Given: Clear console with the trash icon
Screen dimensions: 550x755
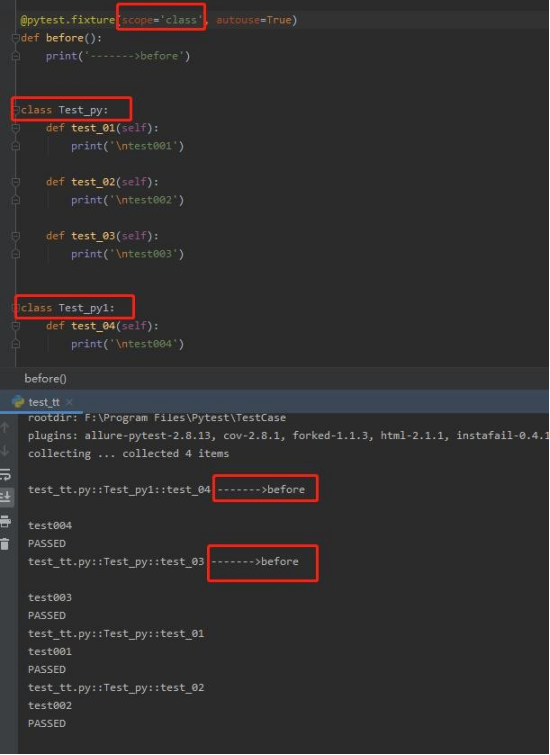Looking at the screenshot, I should click(5, 544).
